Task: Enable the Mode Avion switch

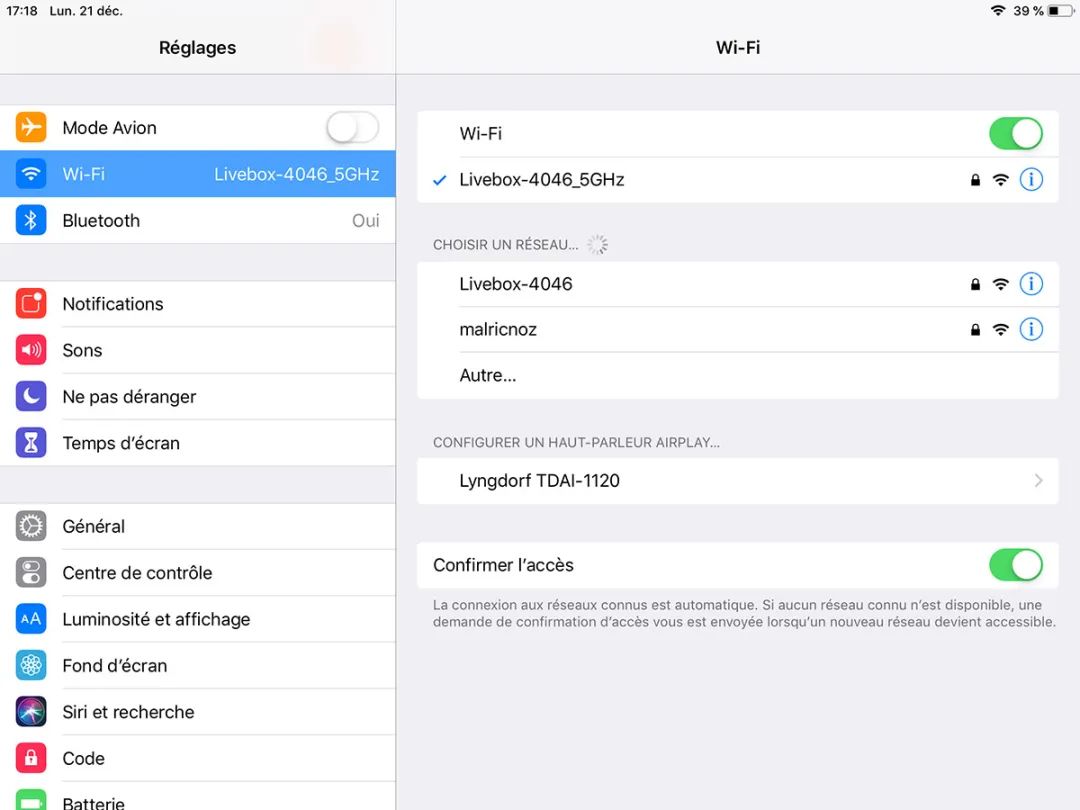Action: [352, 128]
